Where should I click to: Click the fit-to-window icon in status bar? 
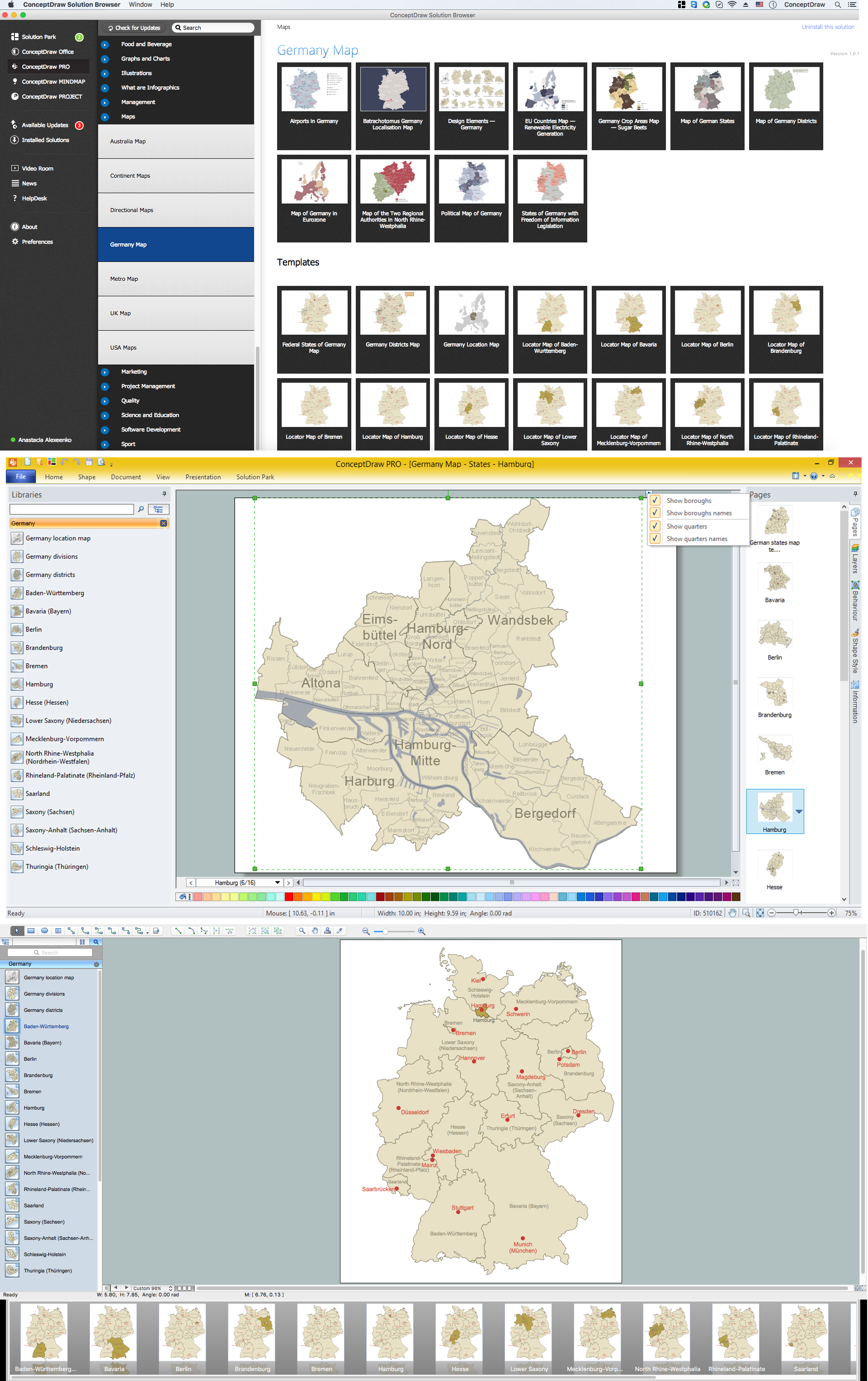(759, 913)
